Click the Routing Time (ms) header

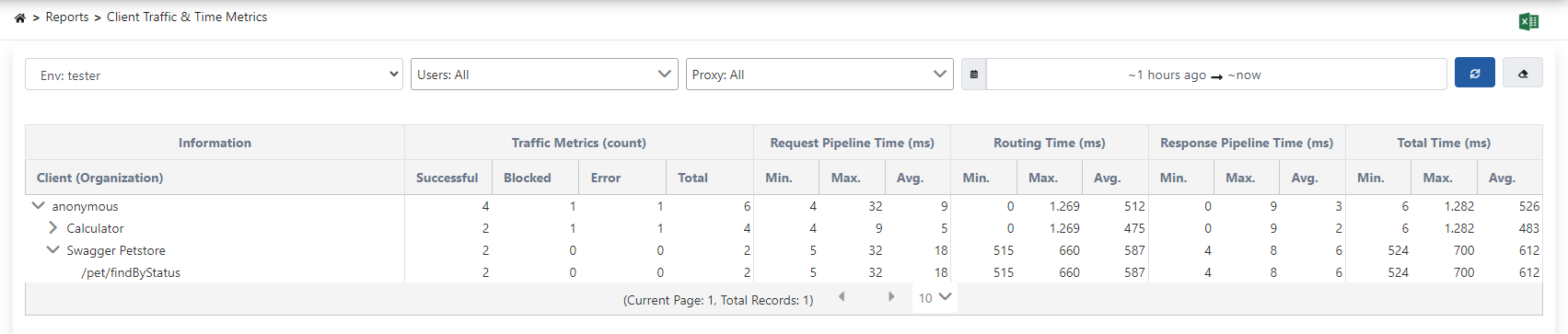click(x=1050, y=143)
